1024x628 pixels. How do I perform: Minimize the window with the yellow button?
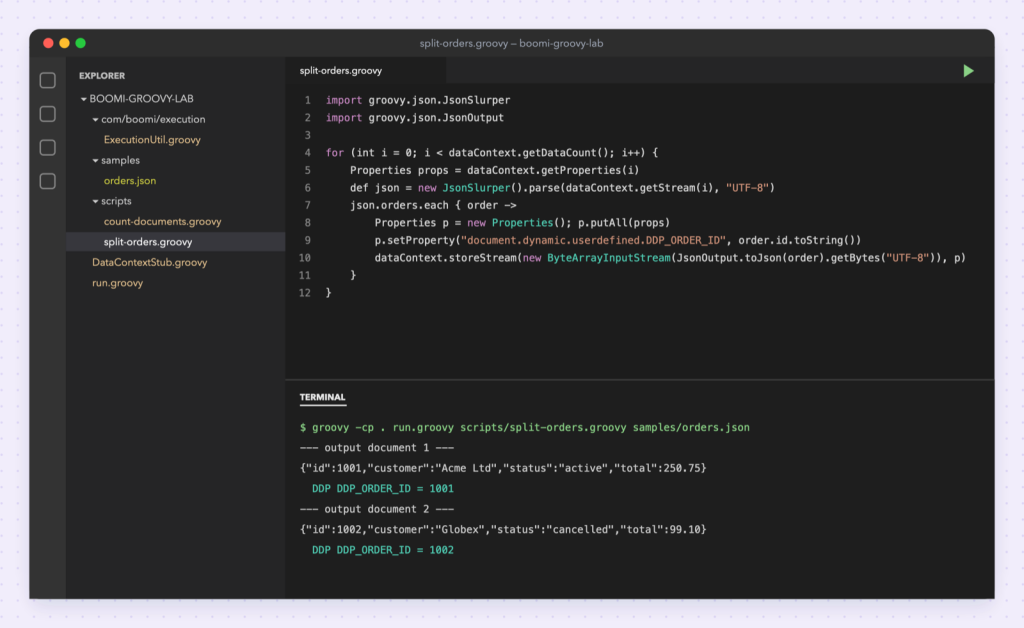click(64, 43)
